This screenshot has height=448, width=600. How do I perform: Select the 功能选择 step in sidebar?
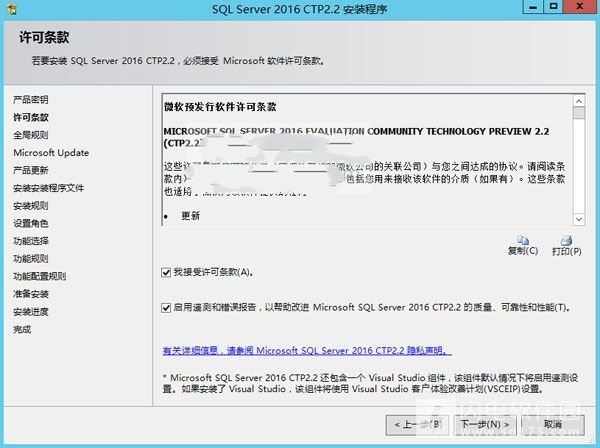point(31,241)
